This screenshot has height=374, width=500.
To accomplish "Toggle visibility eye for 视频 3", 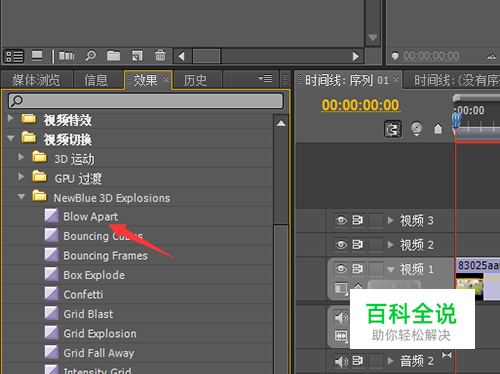I will [x=341, y=220].
